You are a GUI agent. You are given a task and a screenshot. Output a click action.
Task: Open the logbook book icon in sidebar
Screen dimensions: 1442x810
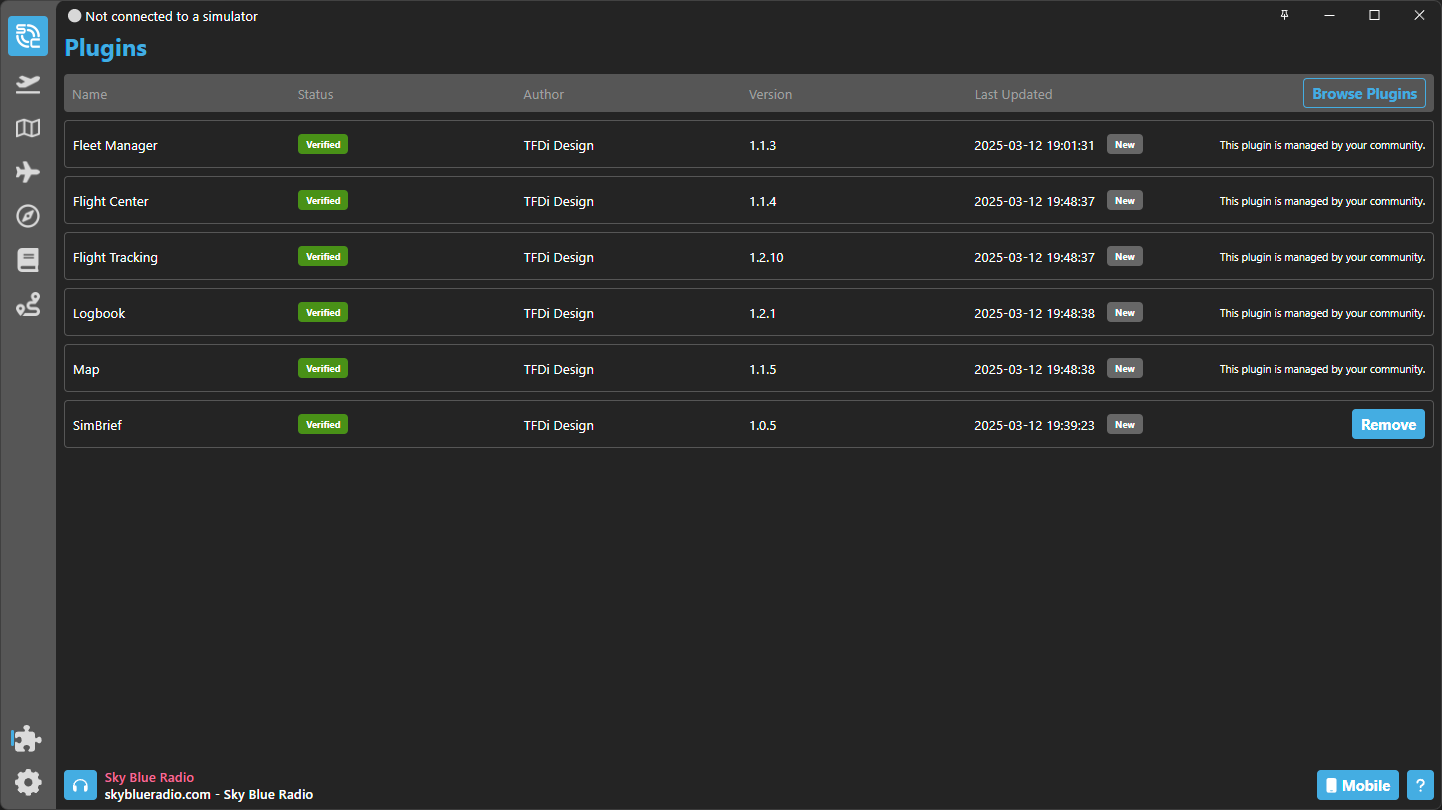[x=28, y=261]
